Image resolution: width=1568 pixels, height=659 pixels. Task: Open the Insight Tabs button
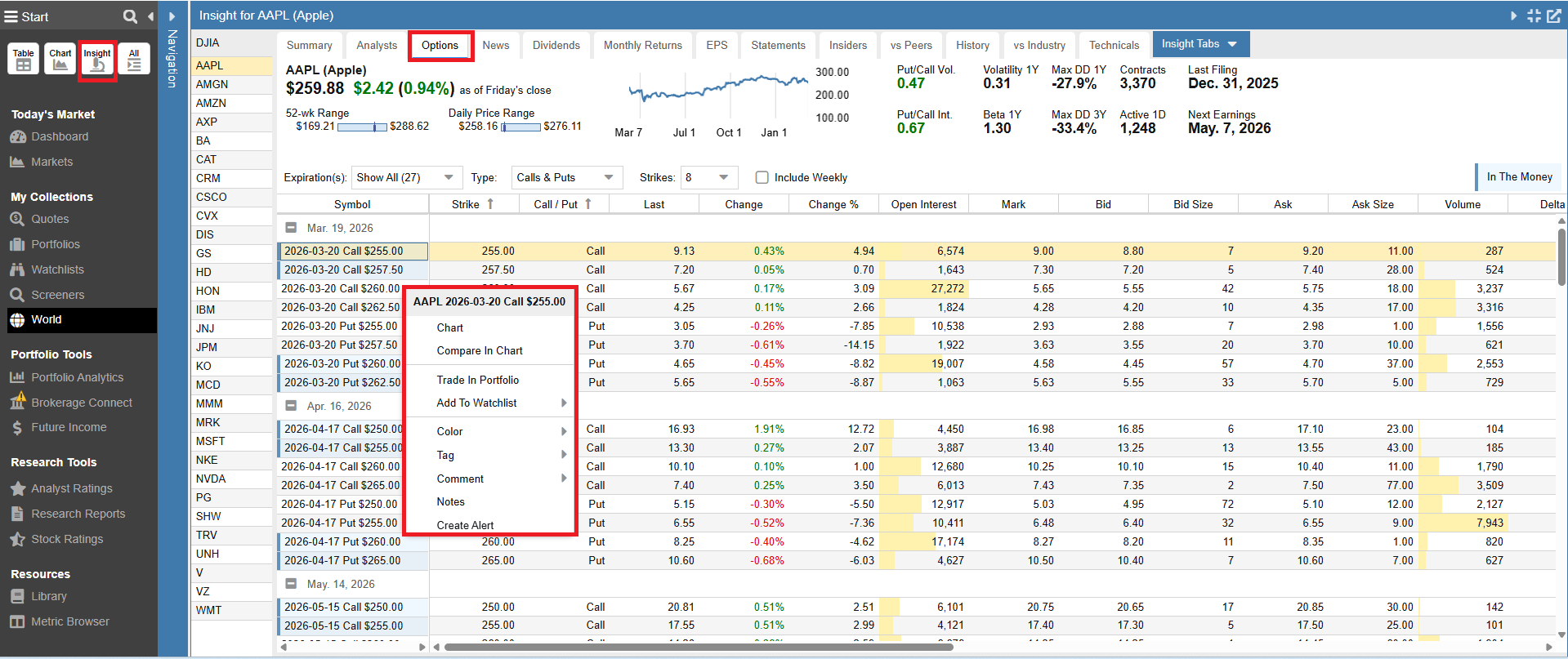point(1199,44)
